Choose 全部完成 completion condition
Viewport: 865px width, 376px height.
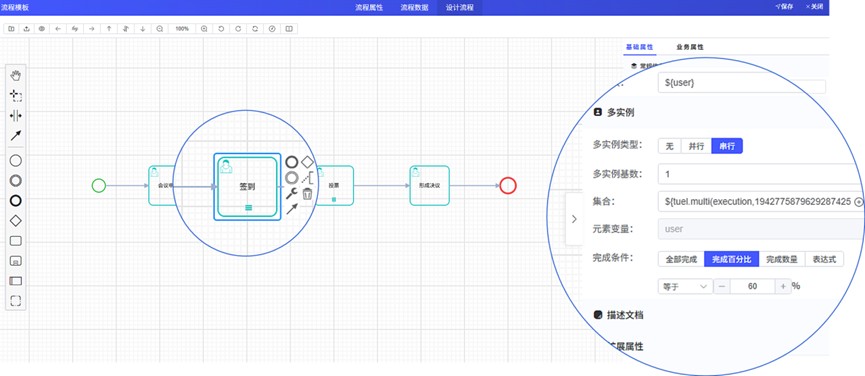pyautogui.click(x=681, y=259)
